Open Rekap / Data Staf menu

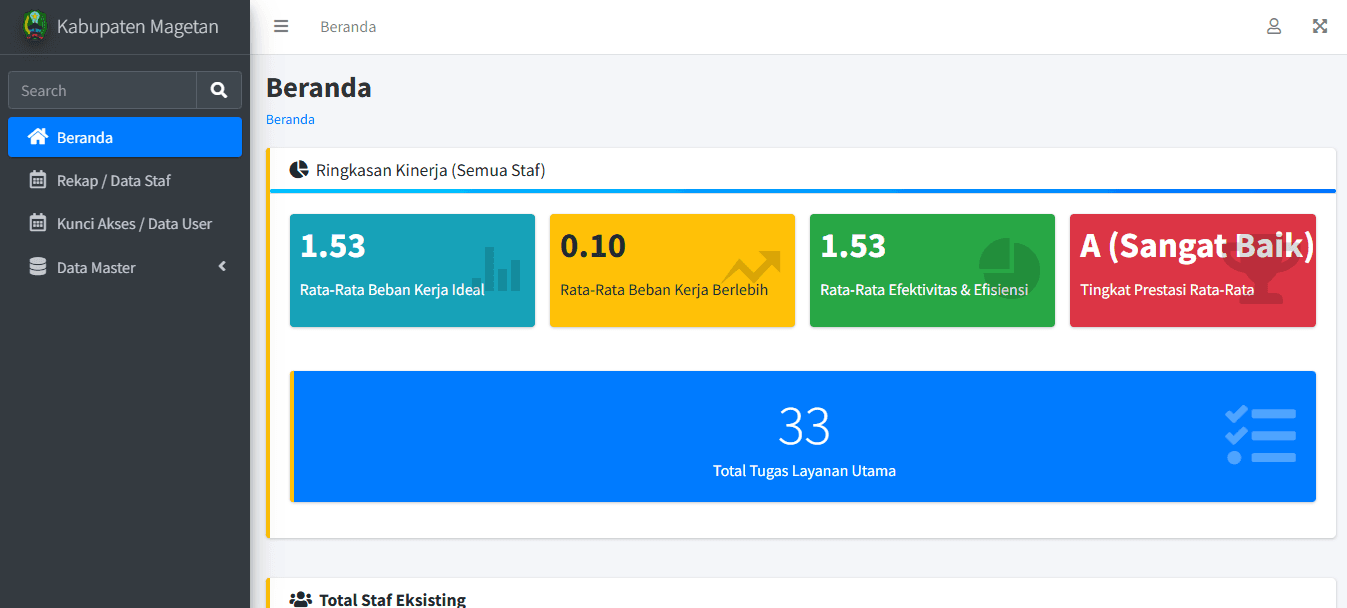[x=113, y=181]
